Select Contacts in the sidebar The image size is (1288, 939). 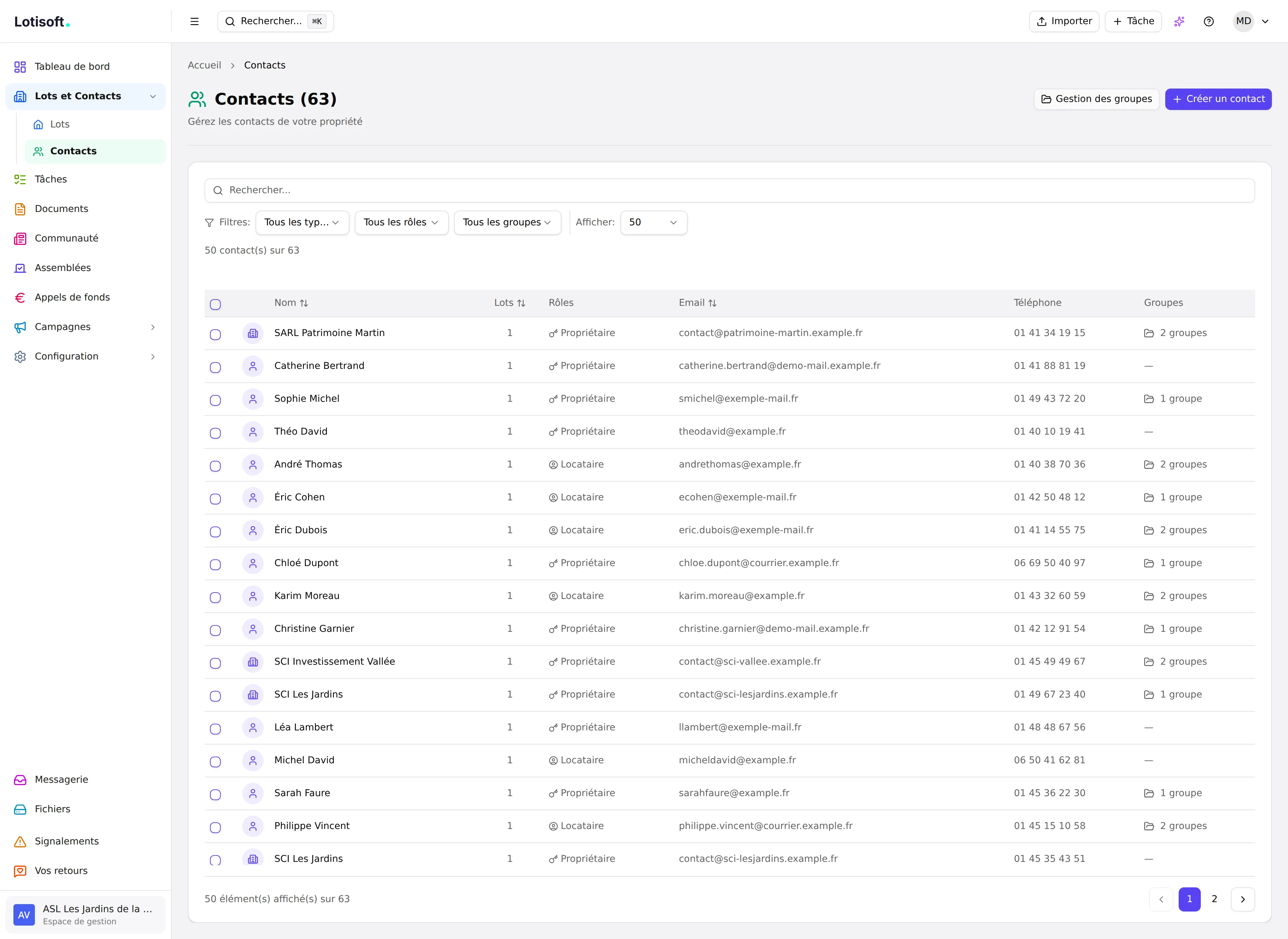95,151
